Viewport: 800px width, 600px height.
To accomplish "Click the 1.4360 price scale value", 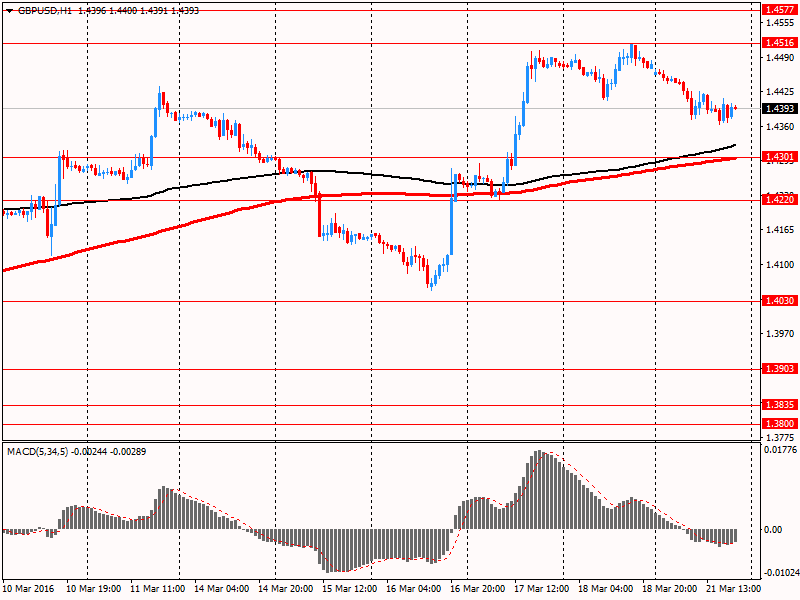I will coord(781,126).
